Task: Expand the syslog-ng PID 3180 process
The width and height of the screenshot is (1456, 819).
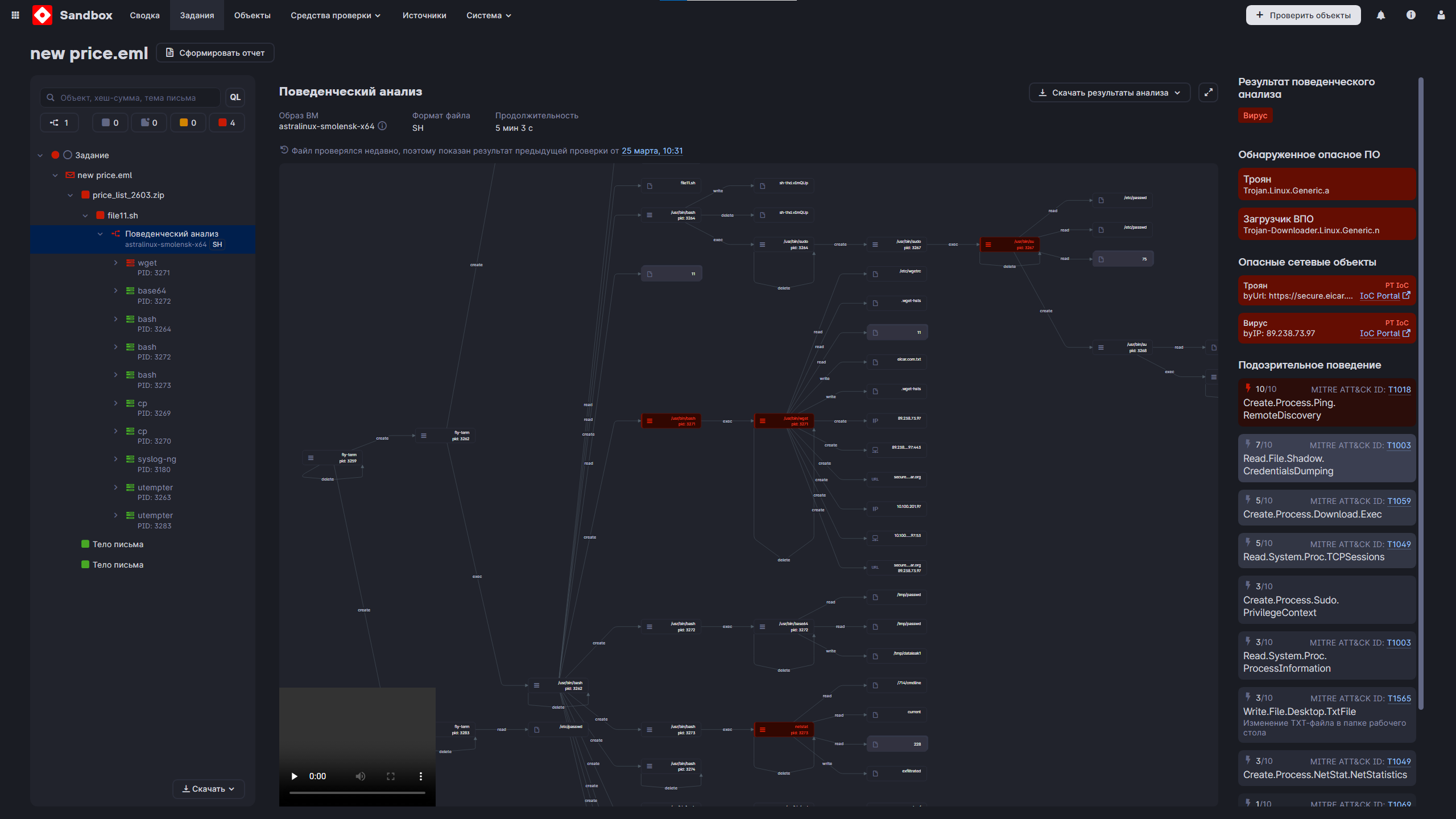Action: coord(116,459)
